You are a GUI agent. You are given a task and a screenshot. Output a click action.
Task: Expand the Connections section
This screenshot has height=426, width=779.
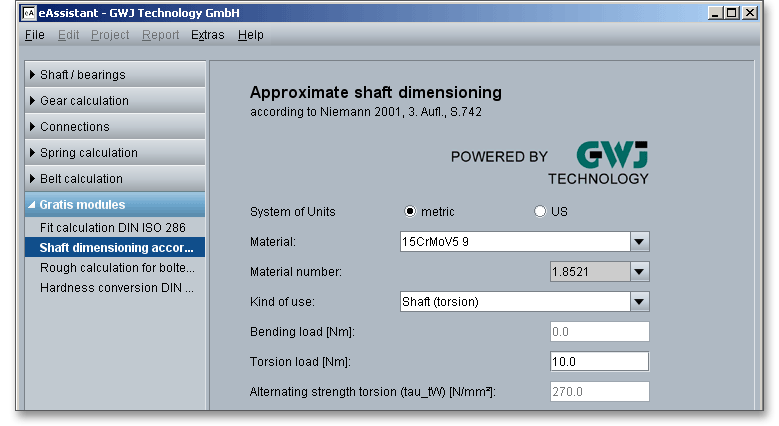click(113, 127)
